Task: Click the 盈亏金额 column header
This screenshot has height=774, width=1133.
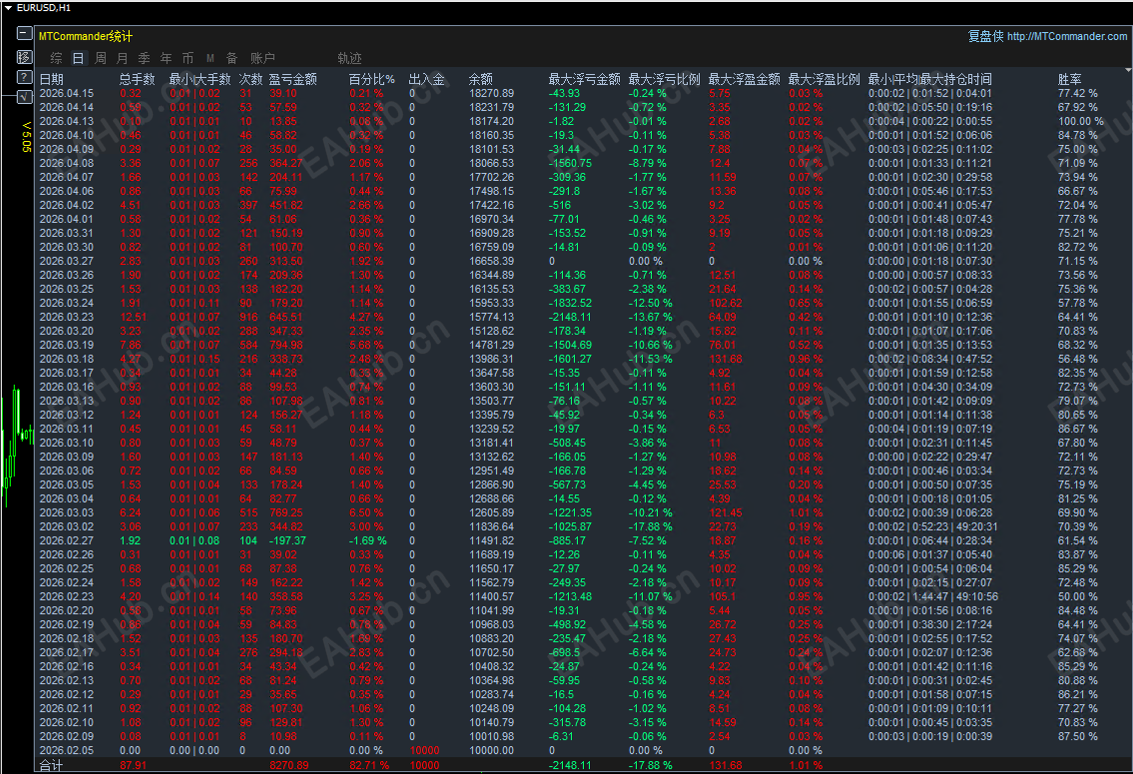Action: click(x=293, y=79)
